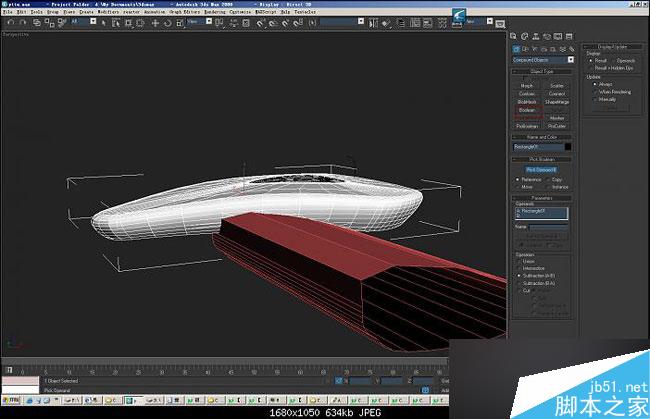Select the Union operation radio button
Viewport: 650px width, 419px height.
(526, 262)
